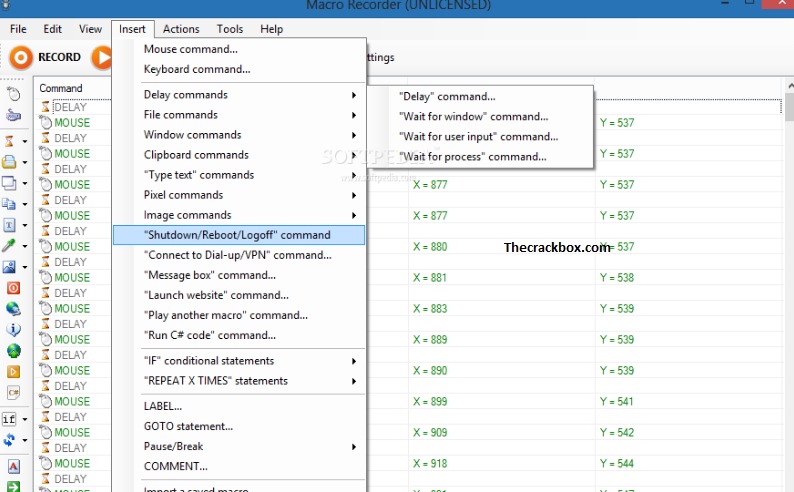794x492 pixels.
Task: Click the image commands sidebar icon
Action: (x=9, y=267)
